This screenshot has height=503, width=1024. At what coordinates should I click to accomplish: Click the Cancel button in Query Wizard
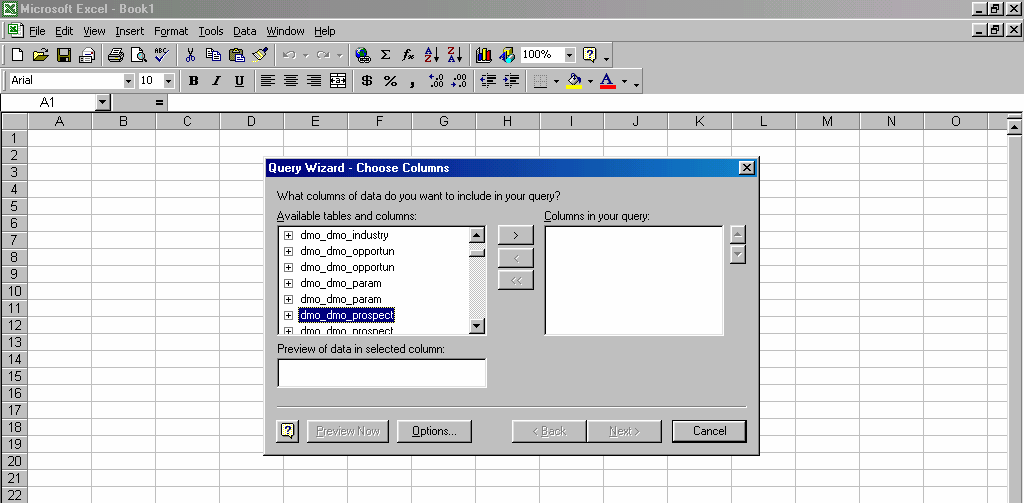[x=709, y=431]
